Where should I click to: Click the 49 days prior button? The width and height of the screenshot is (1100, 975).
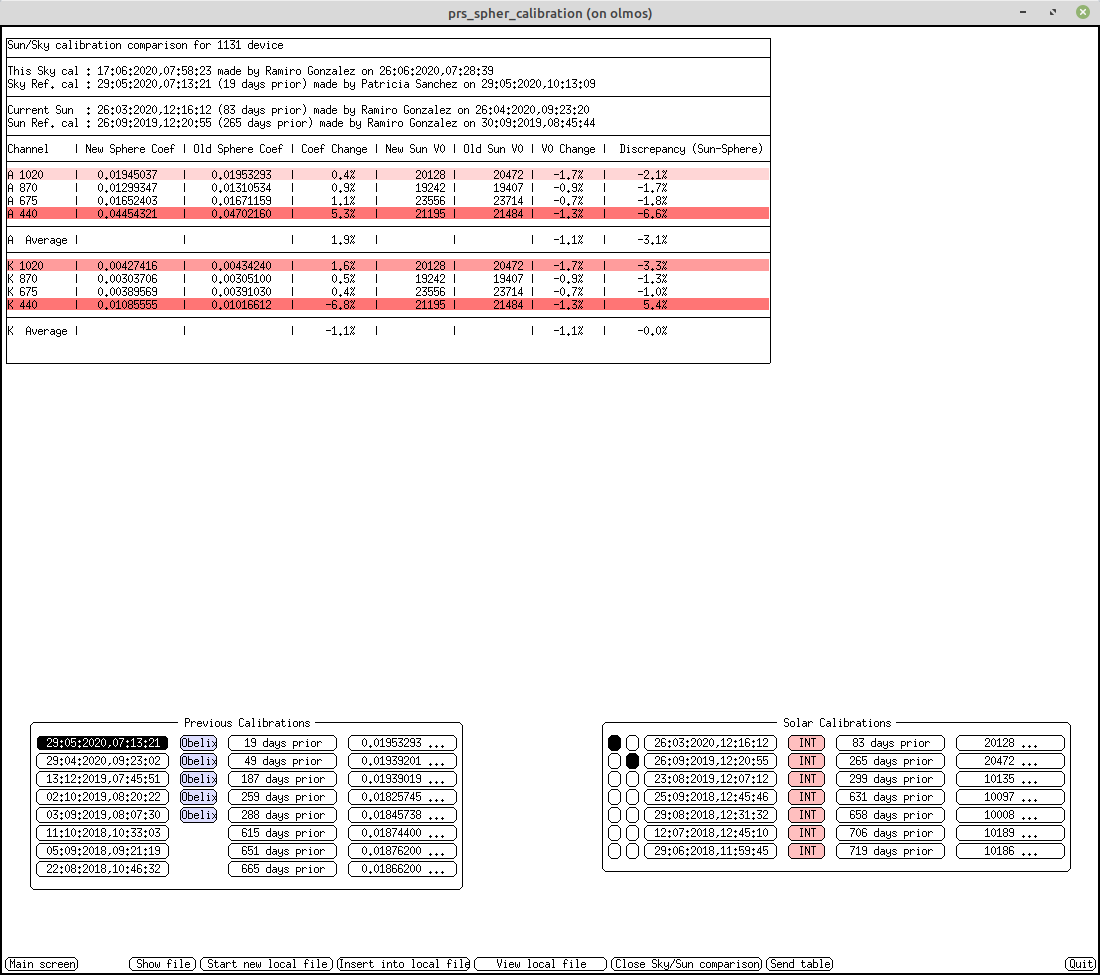point(283,761)
